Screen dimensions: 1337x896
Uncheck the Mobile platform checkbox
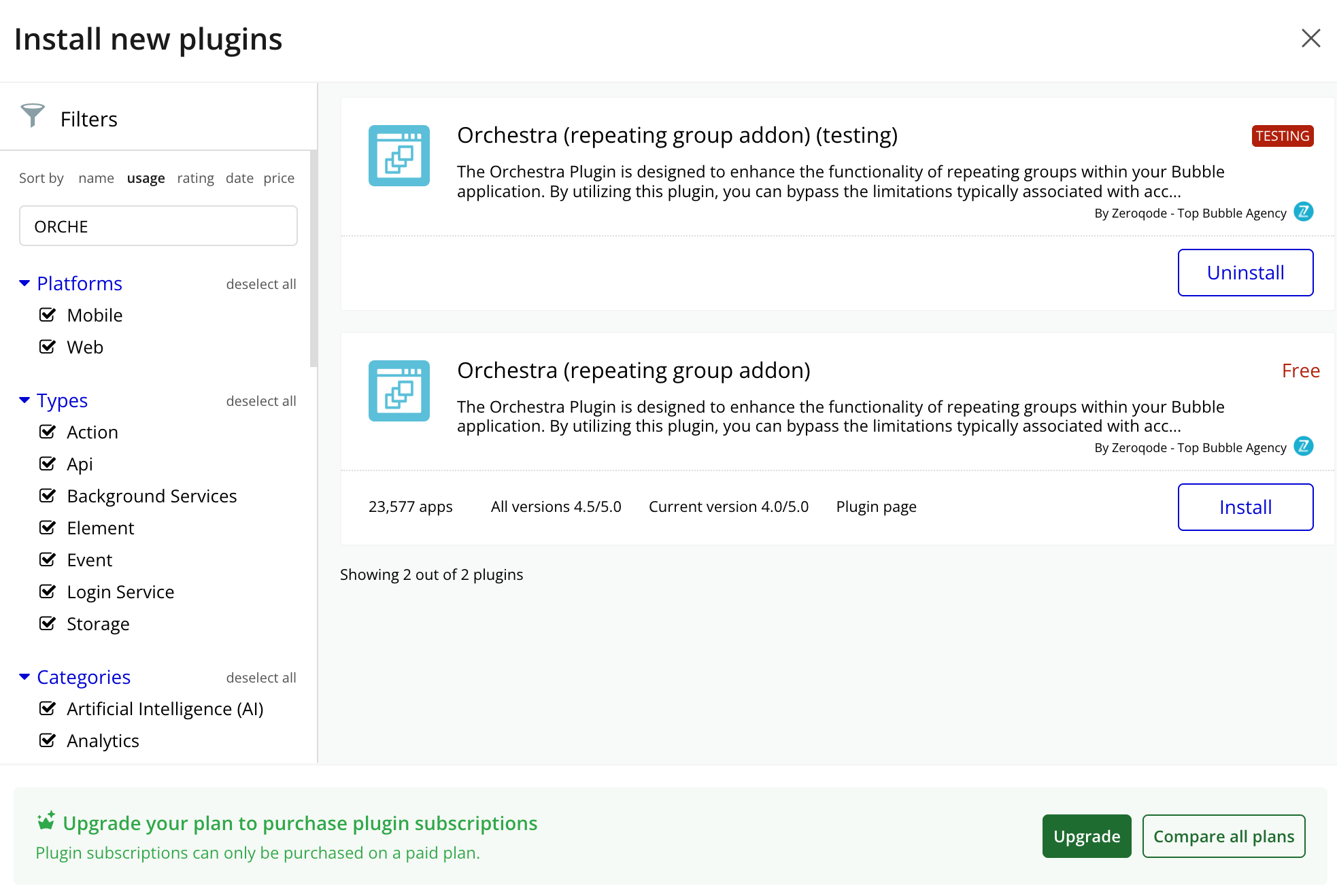(48, 315)
